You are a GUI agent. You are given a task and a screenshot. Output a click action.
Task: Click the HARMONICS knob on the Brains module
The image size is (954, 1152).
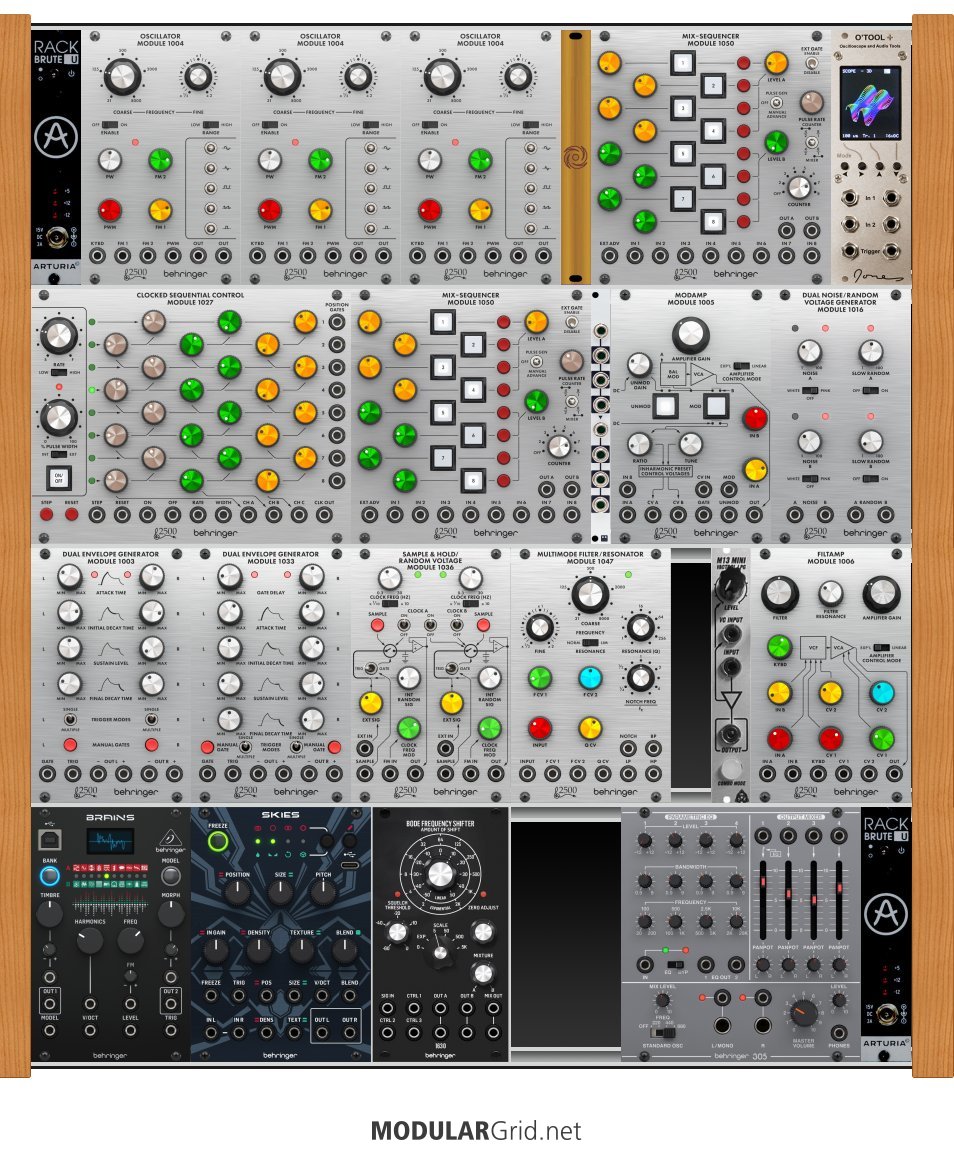point(90,941)
